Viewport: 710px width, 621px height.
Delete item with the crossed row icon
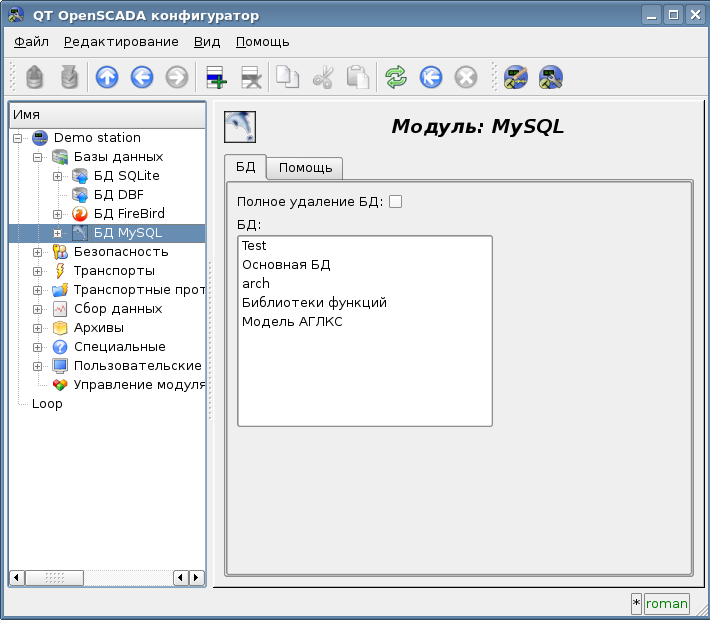click(251, 77)
